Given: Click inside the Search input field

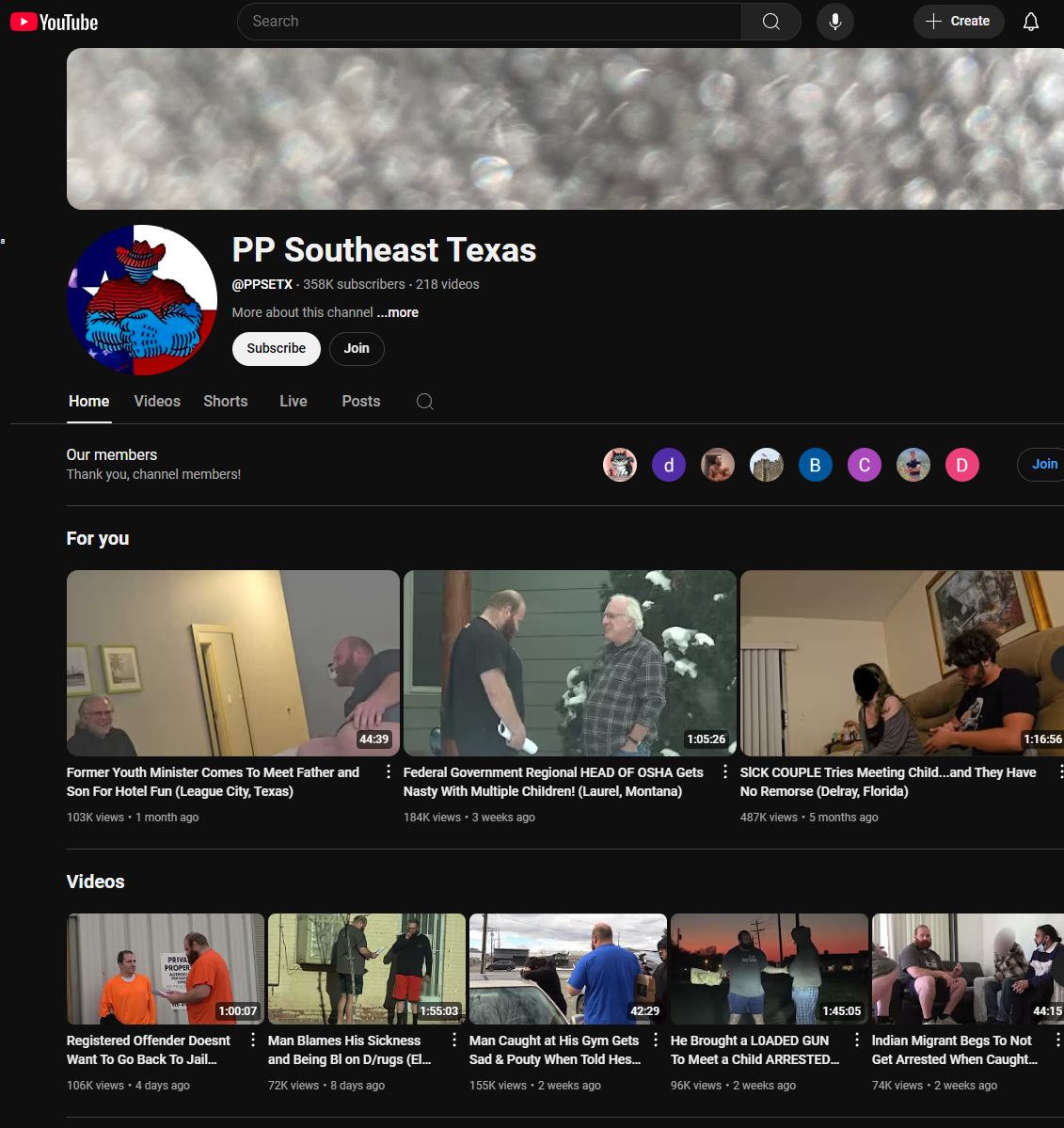Looking at the screenshot, I should tap(488, 21).
